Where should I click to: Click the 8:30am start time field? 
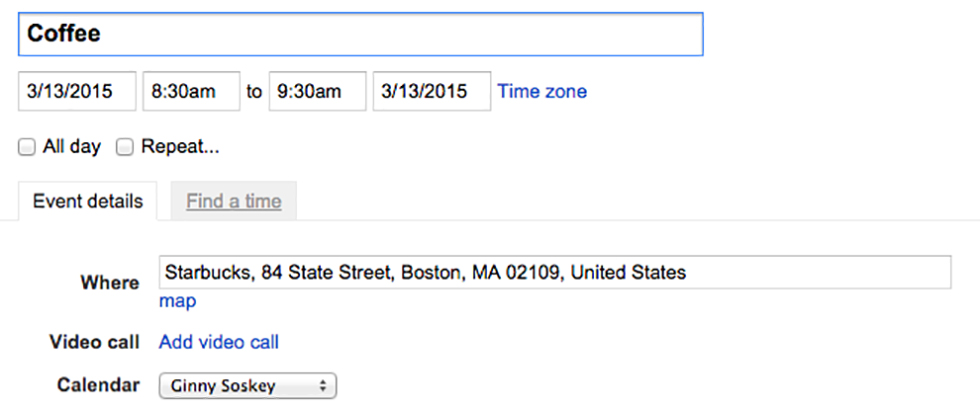(191, 92)
